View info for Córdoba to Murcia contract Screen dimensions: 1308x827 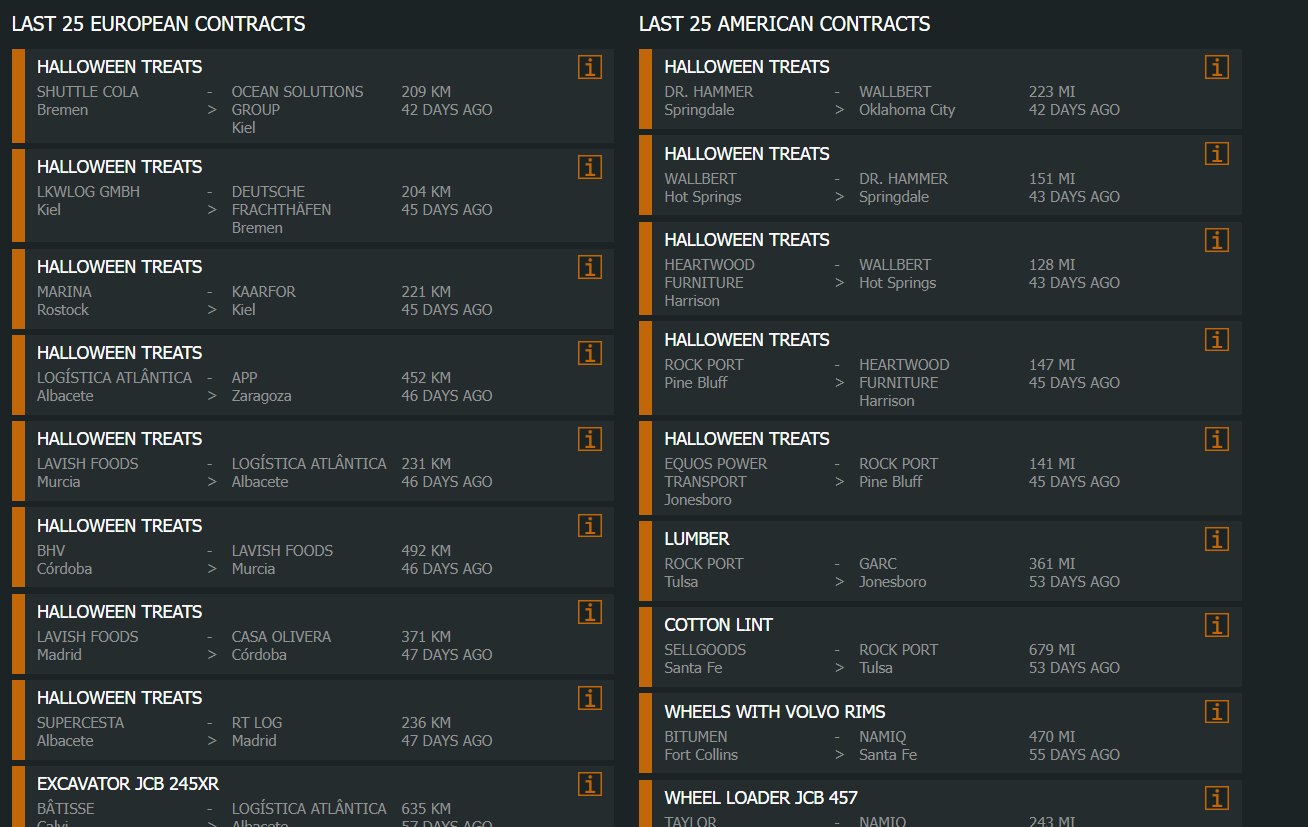[x=590, y=526]
